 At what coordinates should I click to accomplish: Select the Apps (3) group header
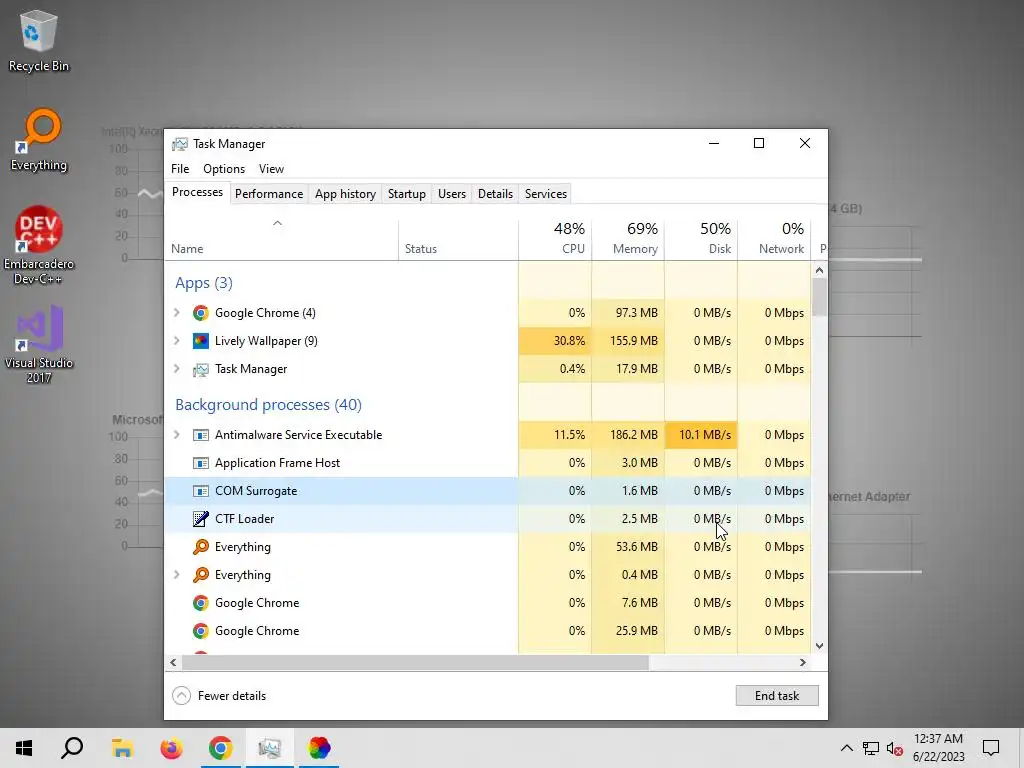click(x=204, y=283)
